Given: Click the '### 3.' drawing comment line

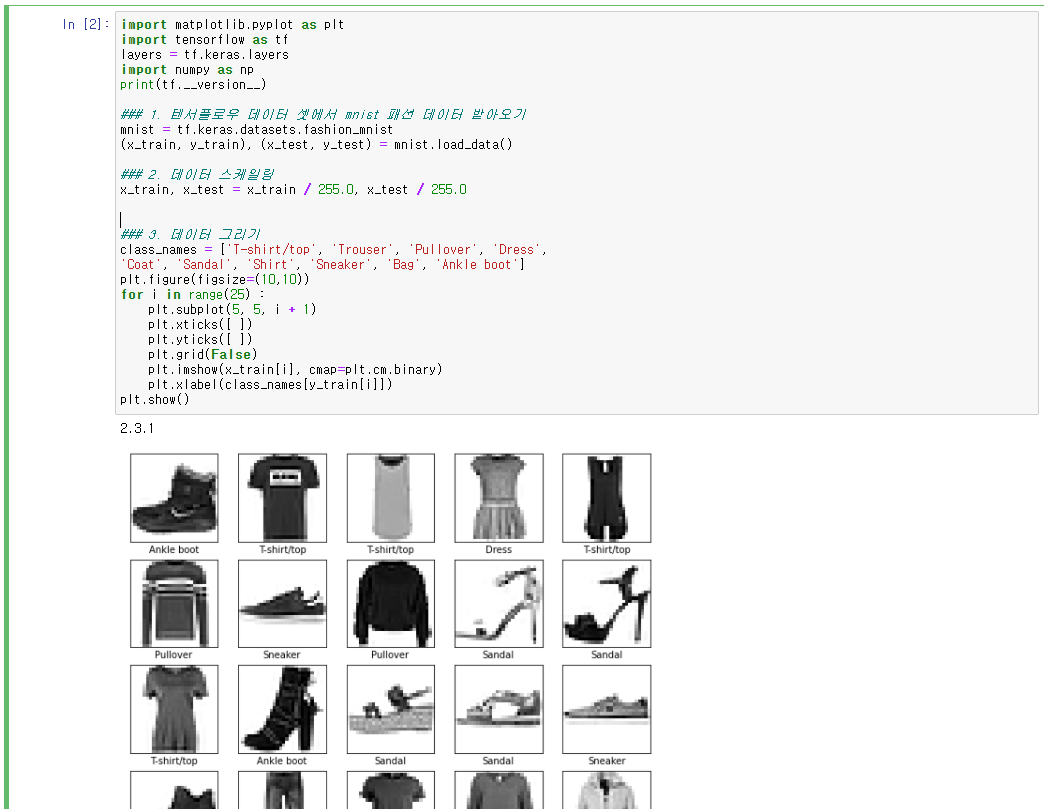Looking at the screenshot, I should coord(190,234).
